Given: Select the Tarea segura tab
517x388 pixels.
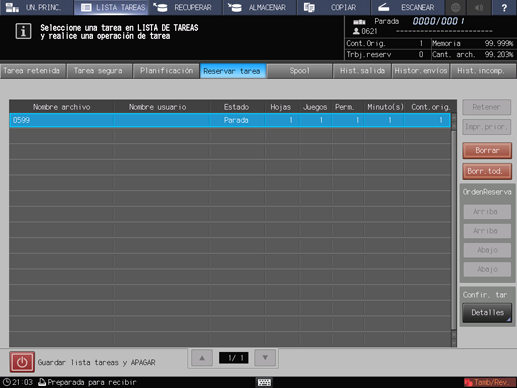Looking at the screenshot, I should tap(99, 71).
